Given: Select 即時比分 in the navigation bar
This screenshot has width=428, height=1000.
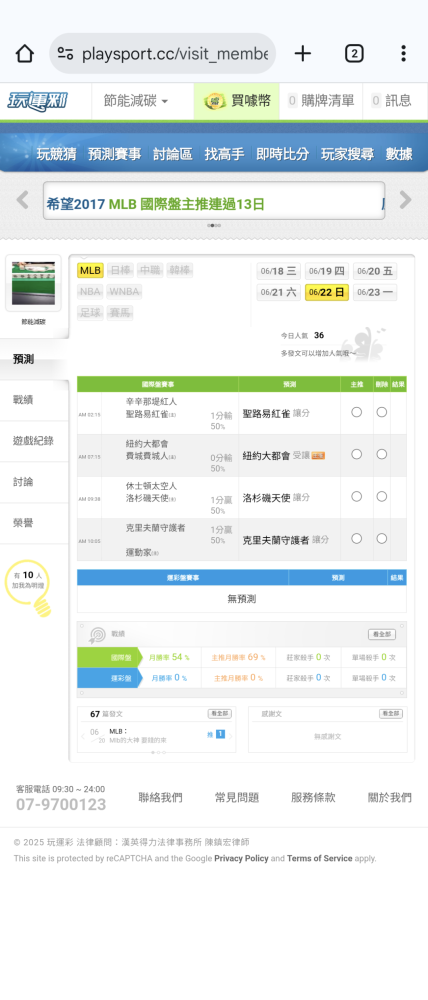Looking at the screenshot, I should tap(283, 154).
